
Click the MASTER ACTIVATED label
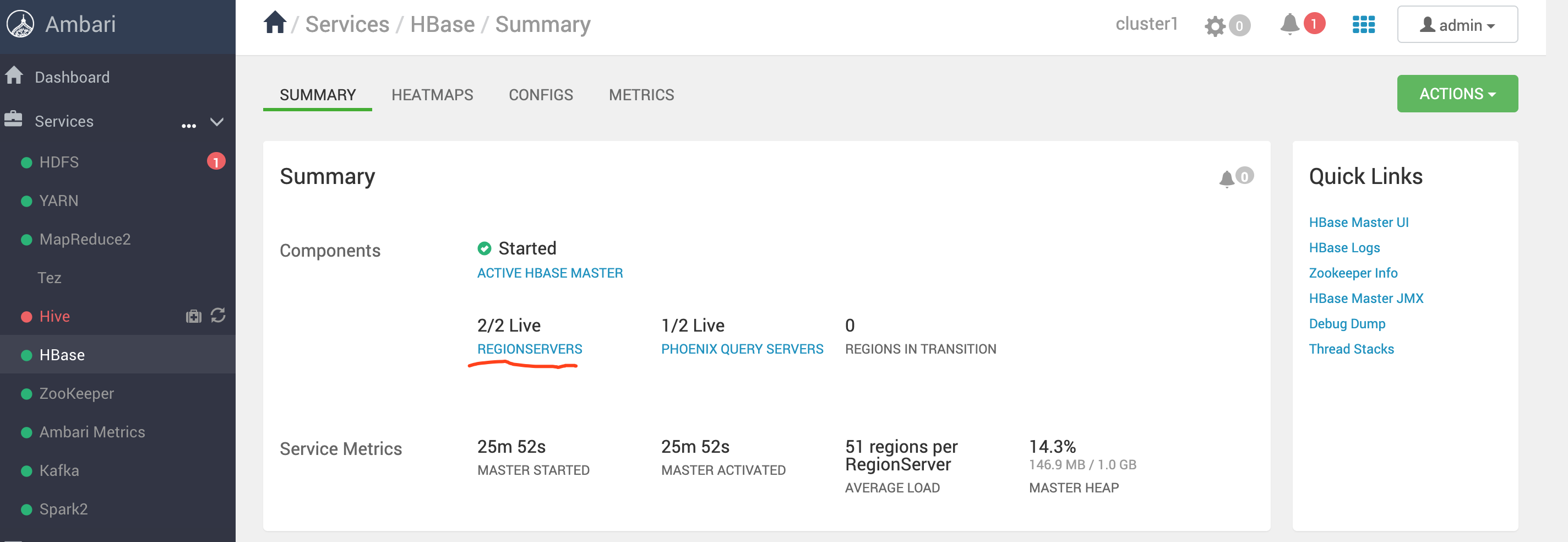[x=723, y=470]
